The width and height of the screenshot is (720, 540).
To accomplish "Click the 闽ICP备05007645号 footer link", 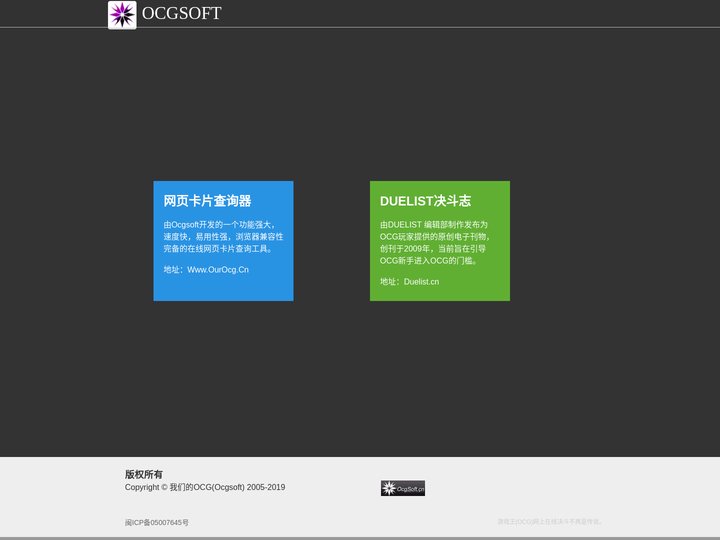I will click(157, 523).
